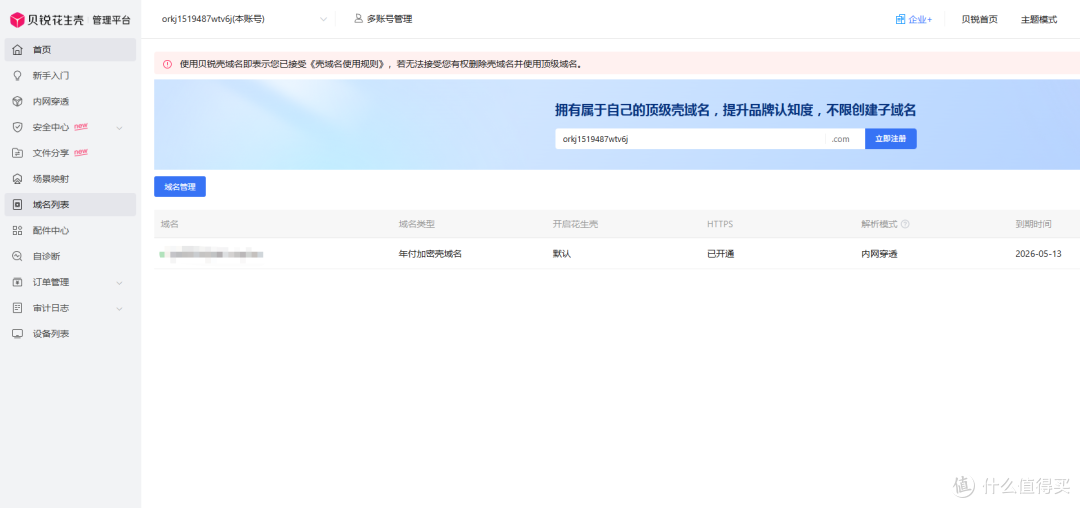Click the 多账号管理 user icon
1080x508 pixels.
tap(358, 19)
